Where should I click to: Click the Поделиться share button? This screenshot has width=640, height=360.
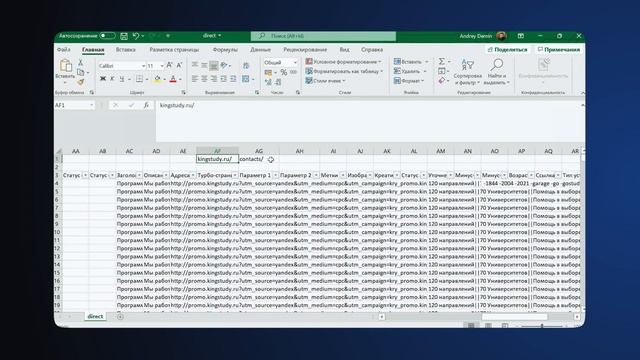507,49
